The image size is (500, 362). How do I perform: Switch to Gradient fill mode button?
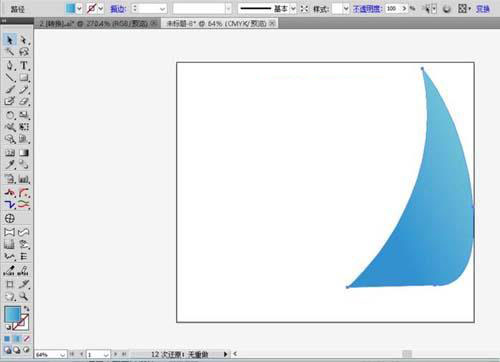pos(17,339)
